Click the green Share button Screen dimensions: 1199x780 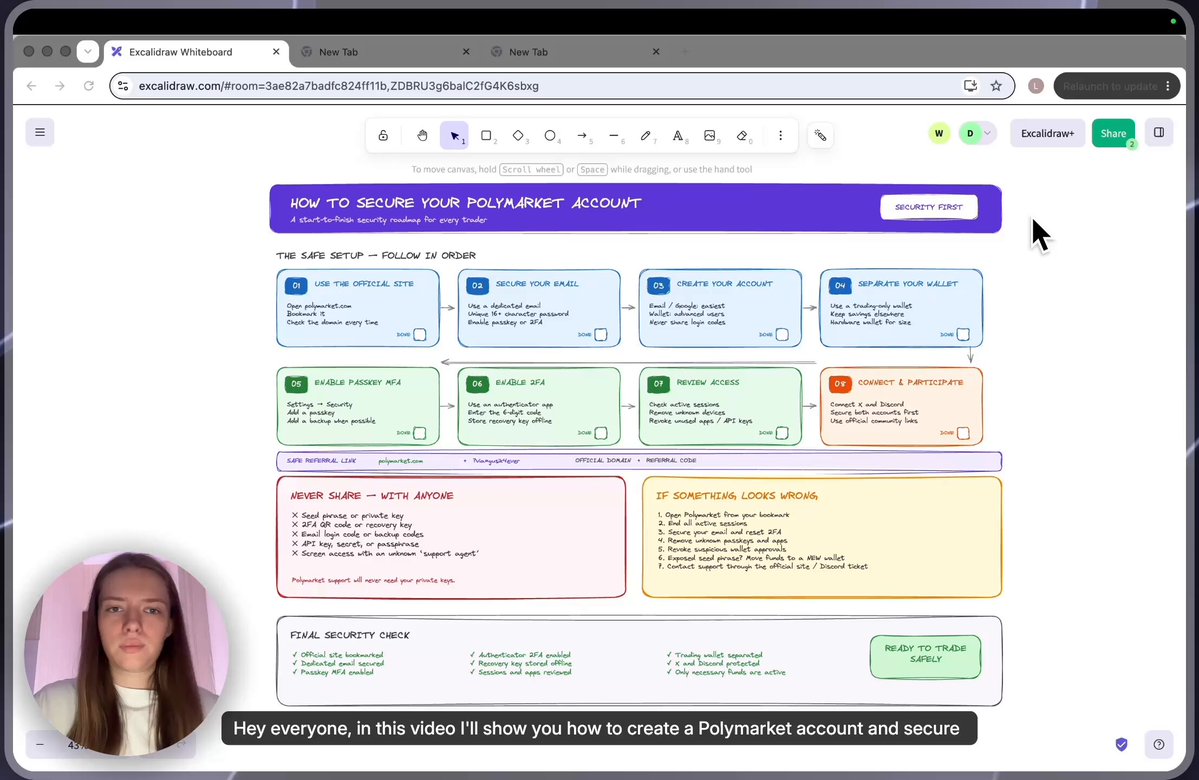point(1113,133)
